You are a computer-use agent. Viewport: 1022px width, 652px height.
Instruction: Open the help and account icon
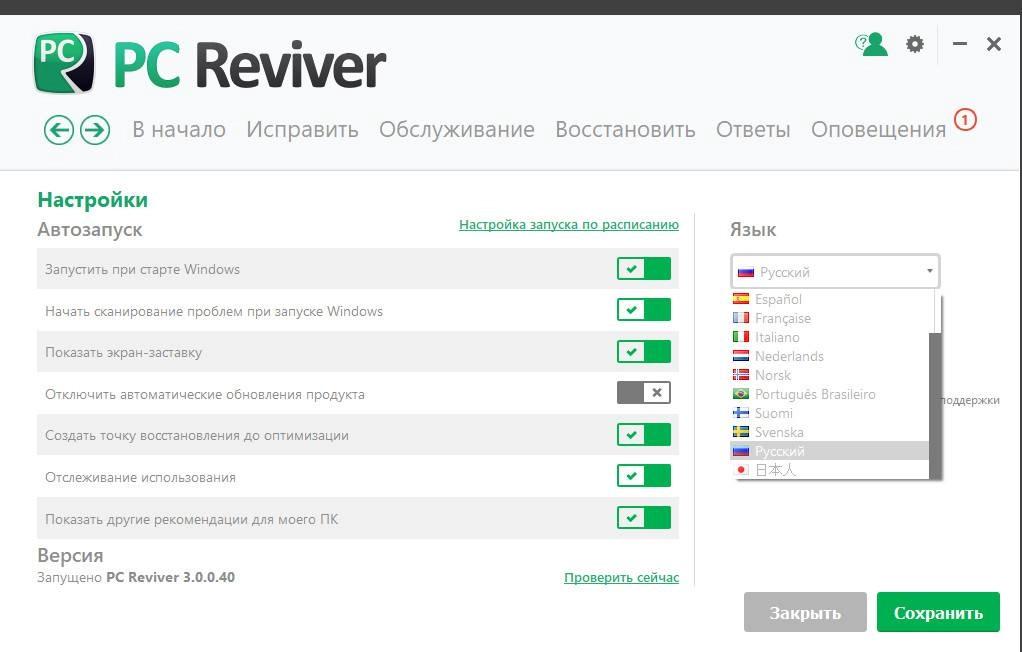[871, 44]
